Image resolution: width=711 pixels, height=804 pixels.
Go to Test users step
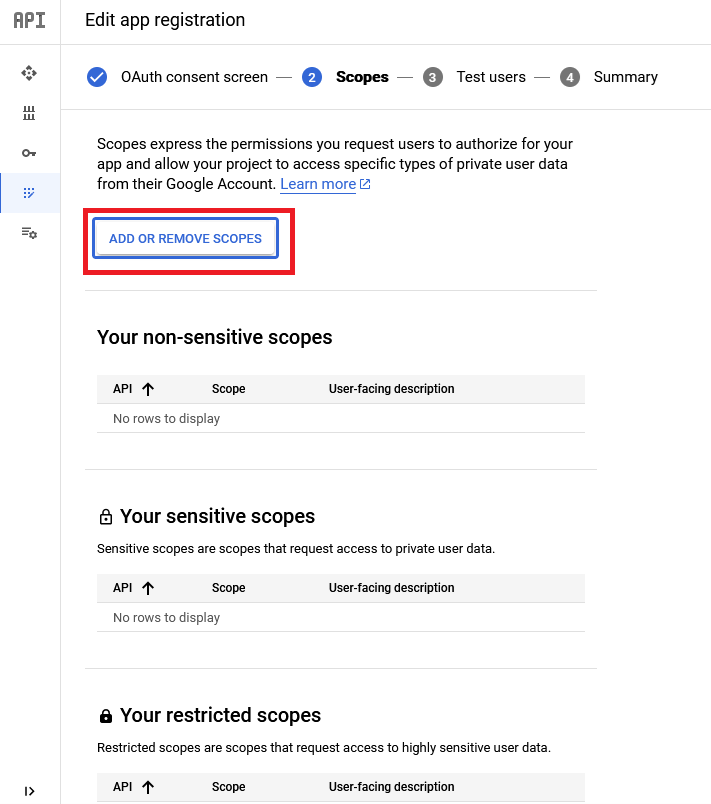pos(491,77)
